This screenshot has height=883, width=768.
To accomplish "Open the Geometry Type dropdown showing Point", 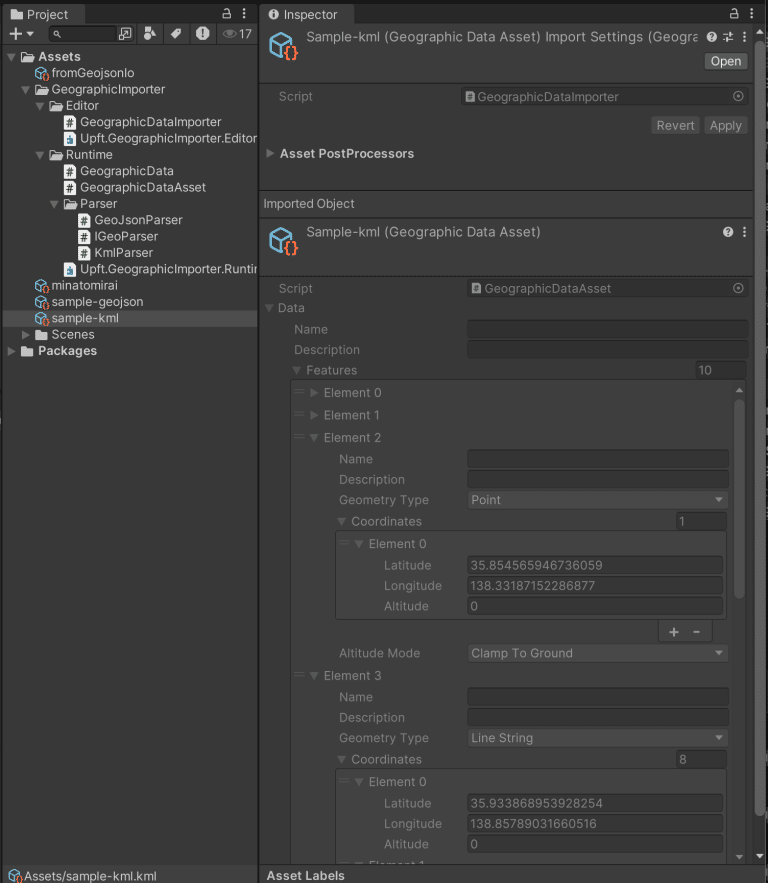I will click(597, 500).
